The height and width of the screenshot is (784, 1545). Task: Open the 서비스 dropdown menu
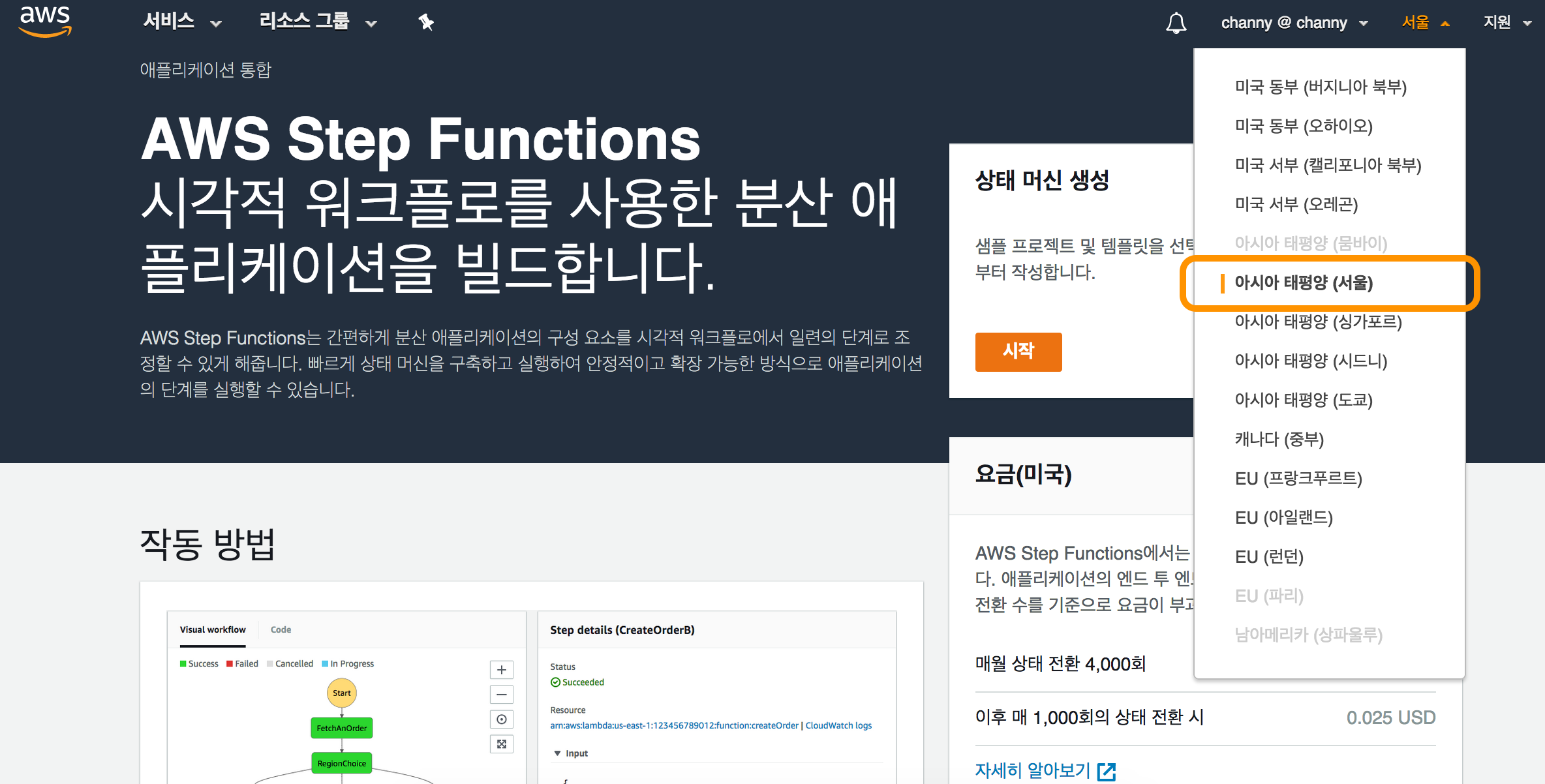(x=182, y=22)
